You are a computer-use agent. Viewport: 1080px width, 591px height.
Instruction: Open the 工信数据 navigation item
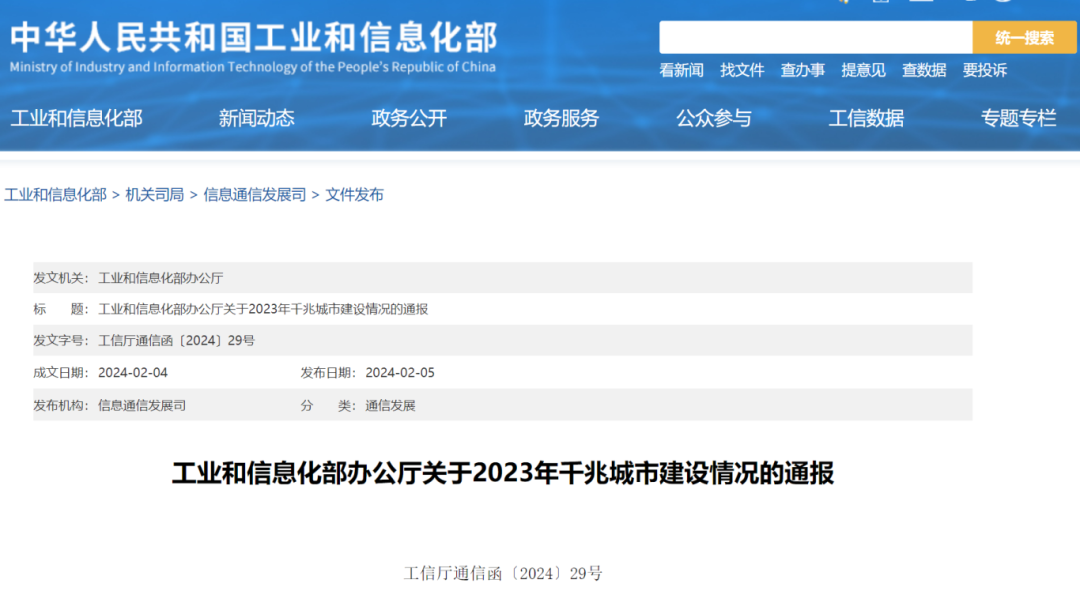[866, 118]
